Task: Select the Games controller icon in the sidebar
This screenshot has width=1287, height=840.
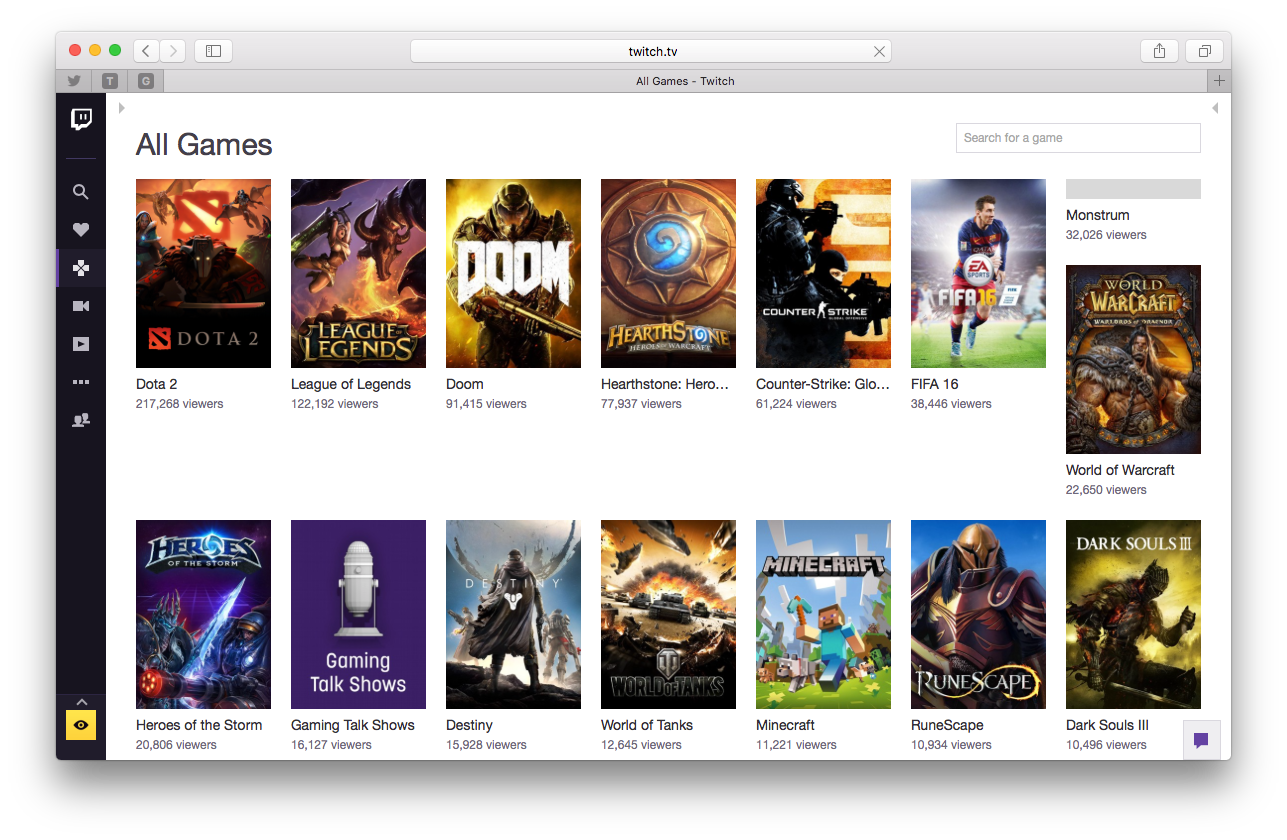Action: [x=81, y=268]
